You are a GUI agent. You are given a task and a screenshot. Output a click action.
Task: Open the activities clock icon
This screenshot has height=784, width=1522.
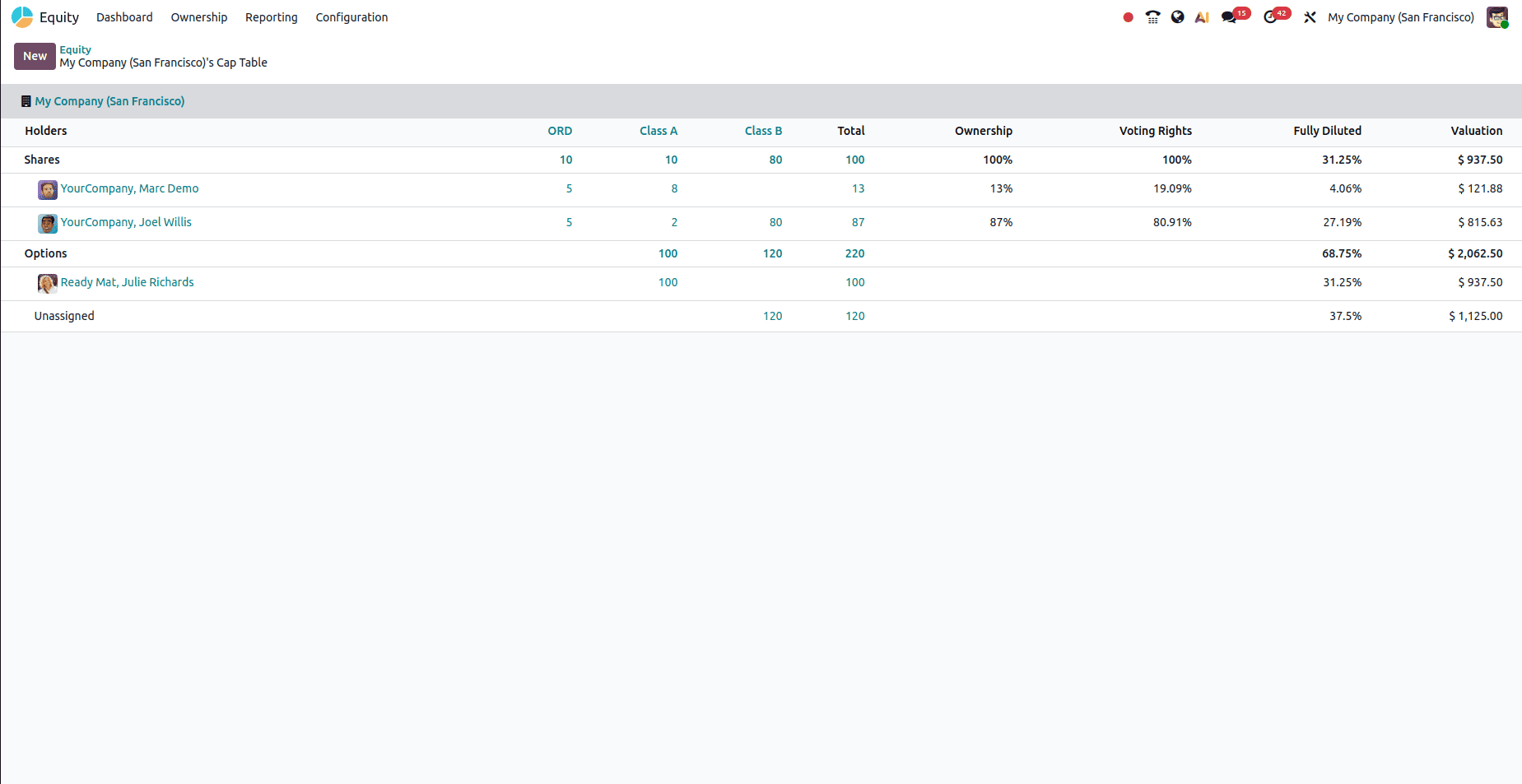click(1270, 17)
